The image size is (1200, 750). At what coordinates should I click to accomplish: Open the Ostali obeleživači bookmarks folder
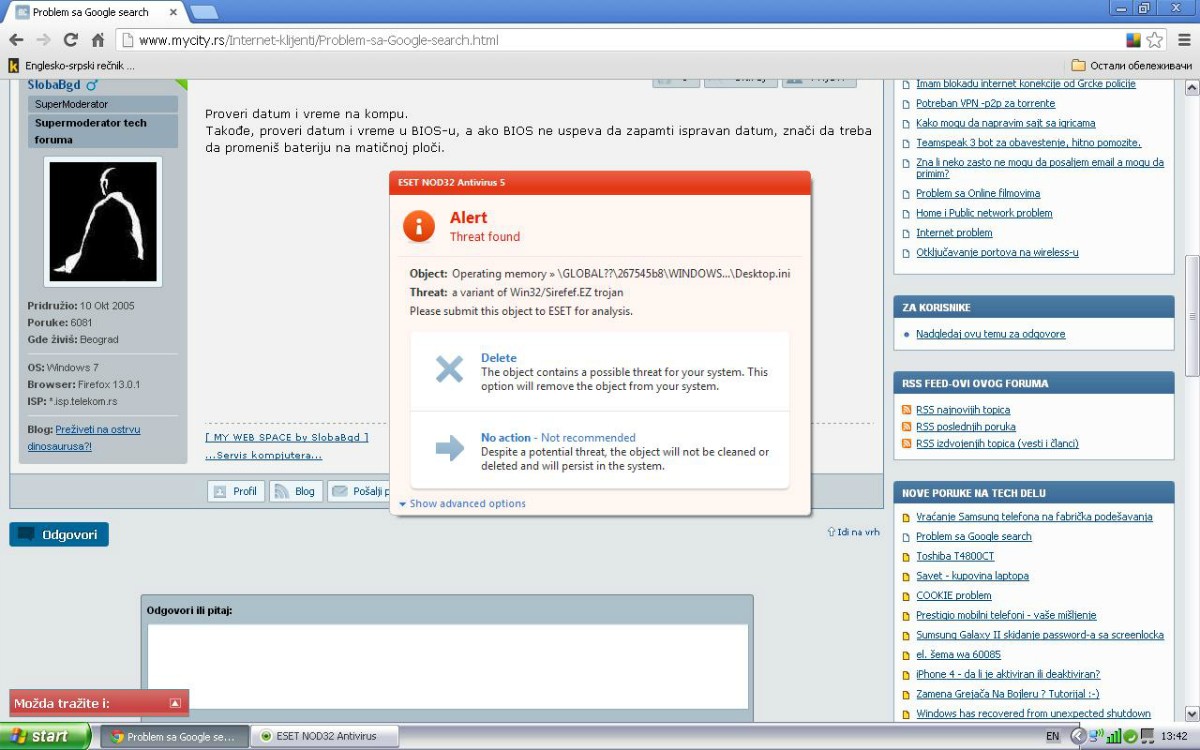point(1131,65)
